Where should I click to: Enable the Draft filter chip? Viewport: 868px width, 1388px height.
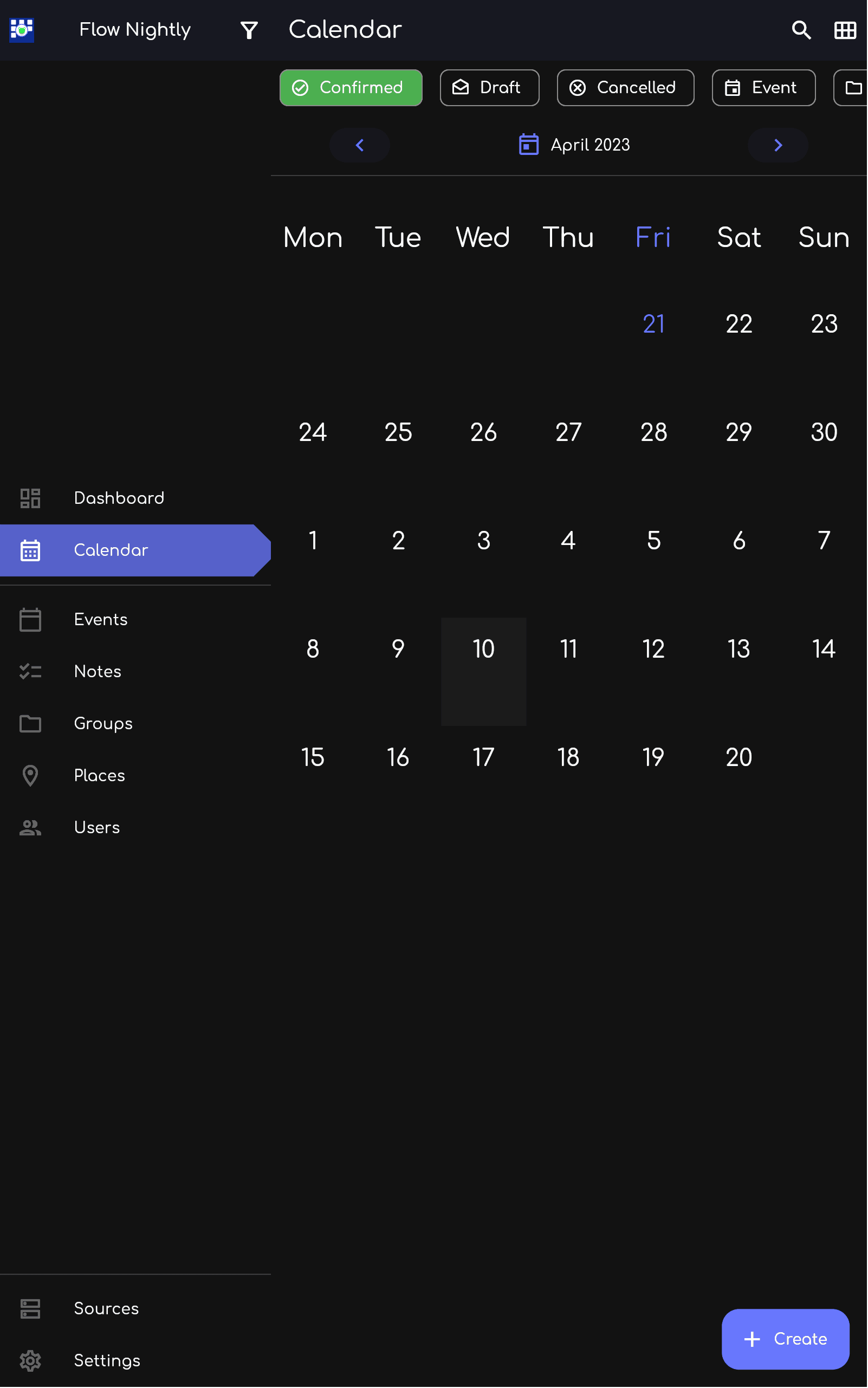(x=489, y=88)
